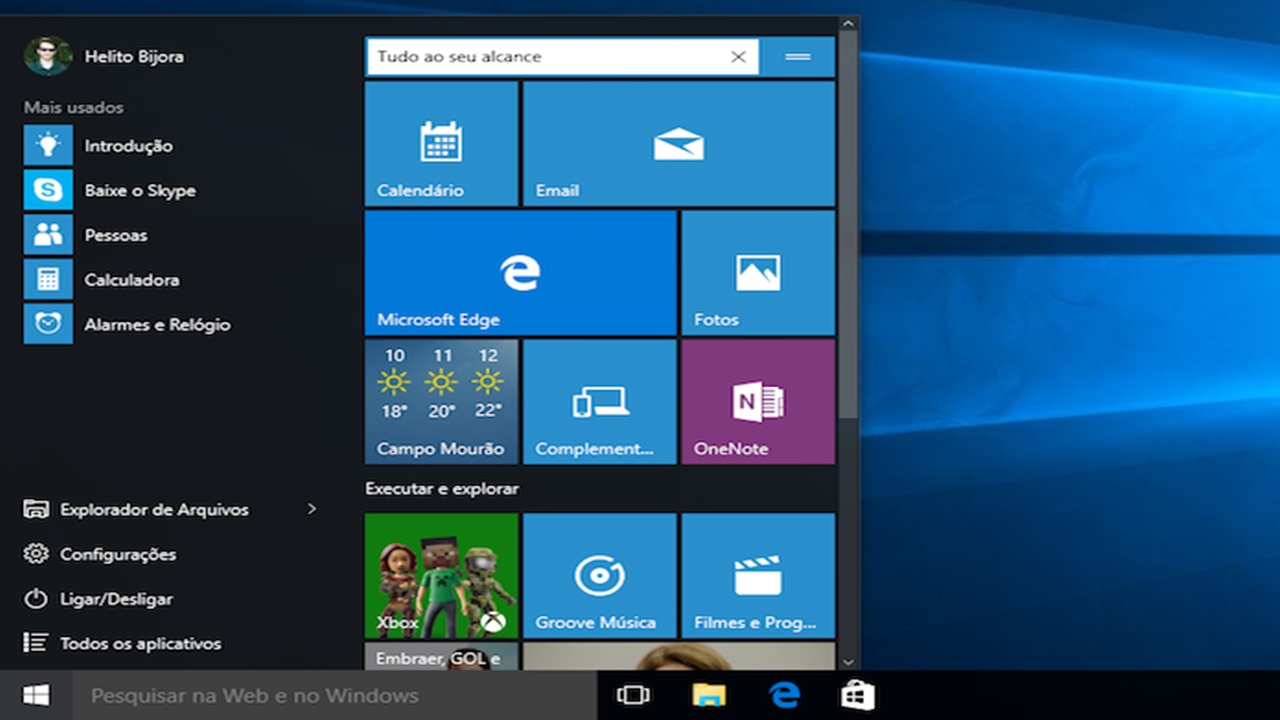Click the Tudo ao seu alcance name field
Viewport: 1280px width, 720px height.
pyautogui.click(x=562, y=57)
